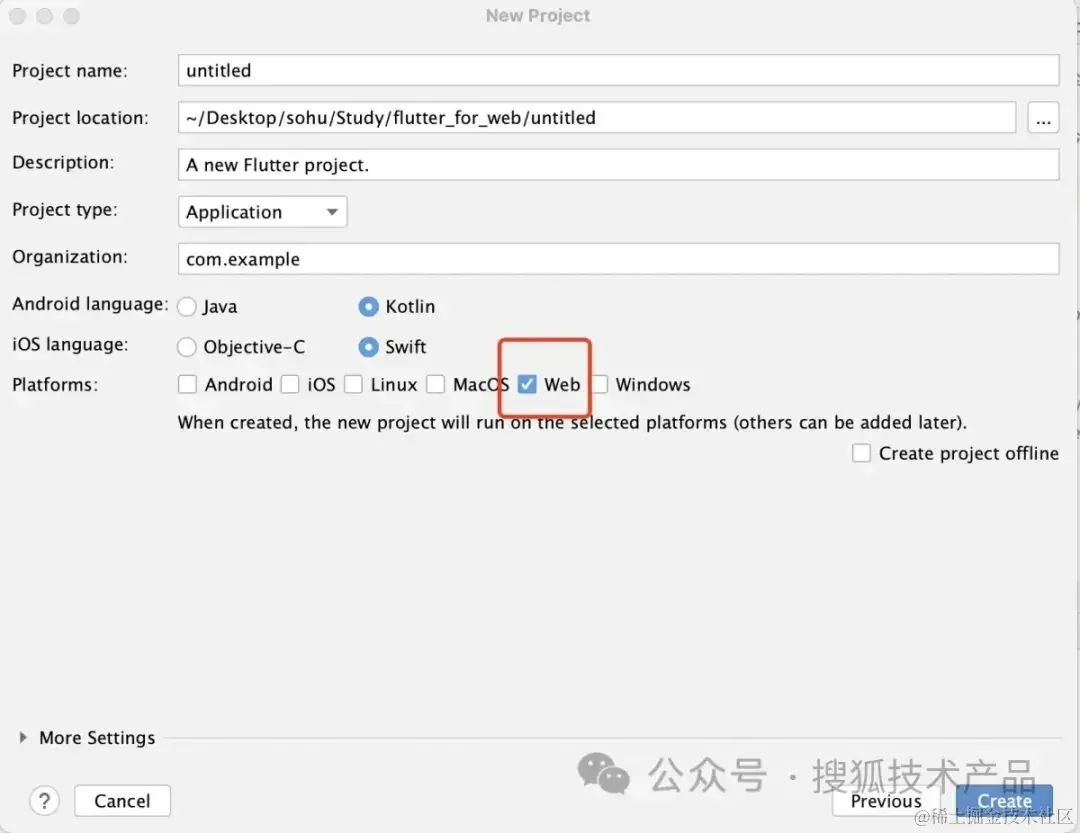The width and height of the screenshot is (1080, 833).
Task: Edit the Organization com.example field
Action: pos(618,259)
